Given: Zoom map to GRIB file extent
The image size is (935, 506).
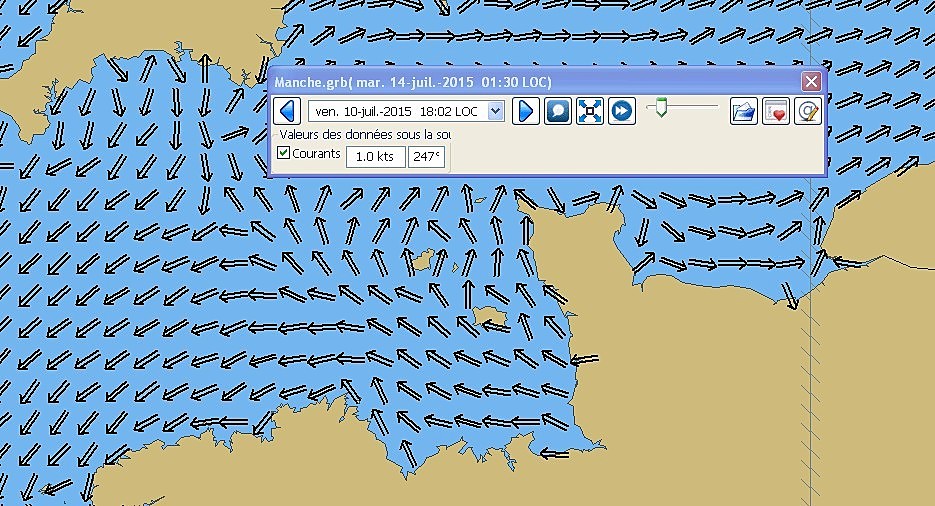Looking at the screenshot, I should [x=590, y=111].
